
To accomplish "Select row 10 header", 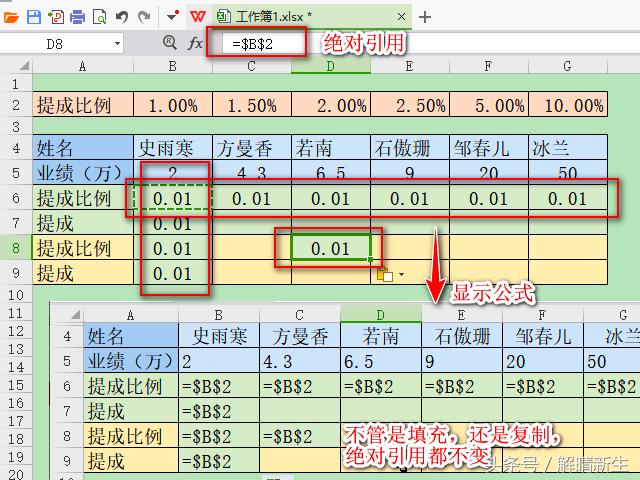I will pos(16,295).
